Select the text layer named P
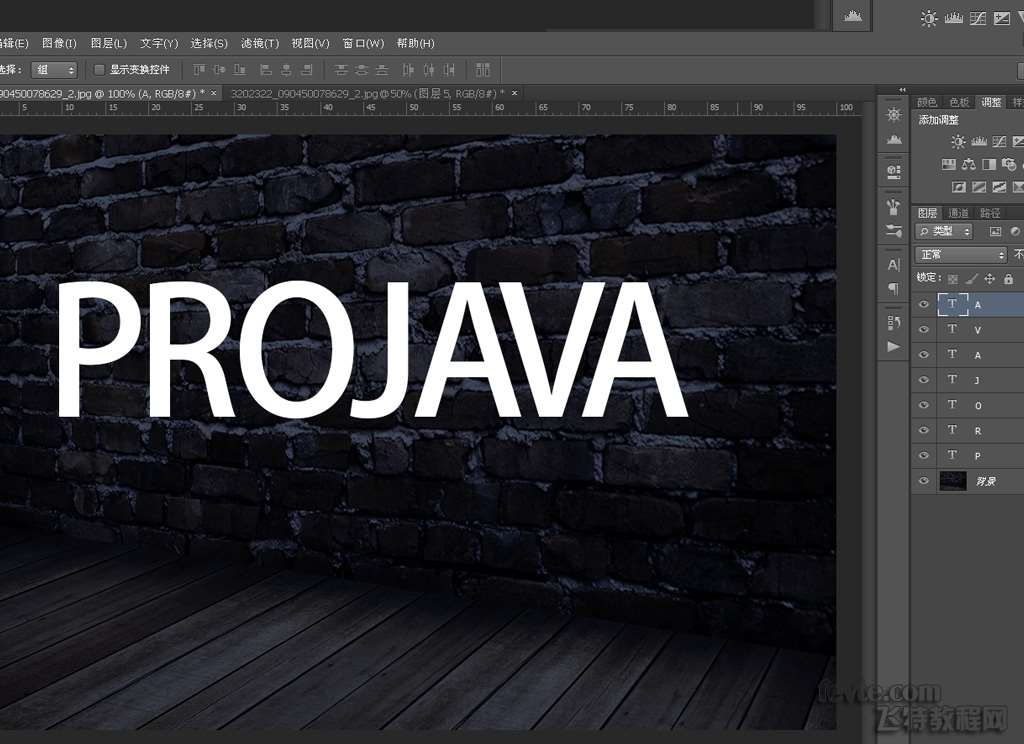Viewport: 1024px width, 744px height. 980,455
